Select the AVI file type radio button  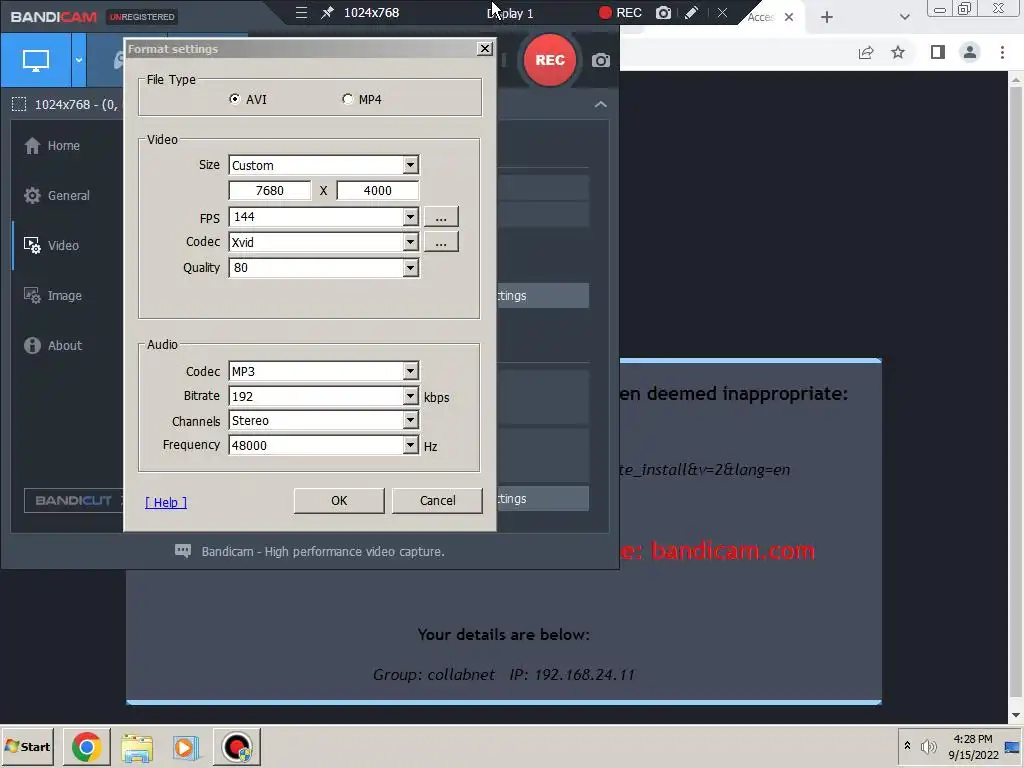point(235,99)
